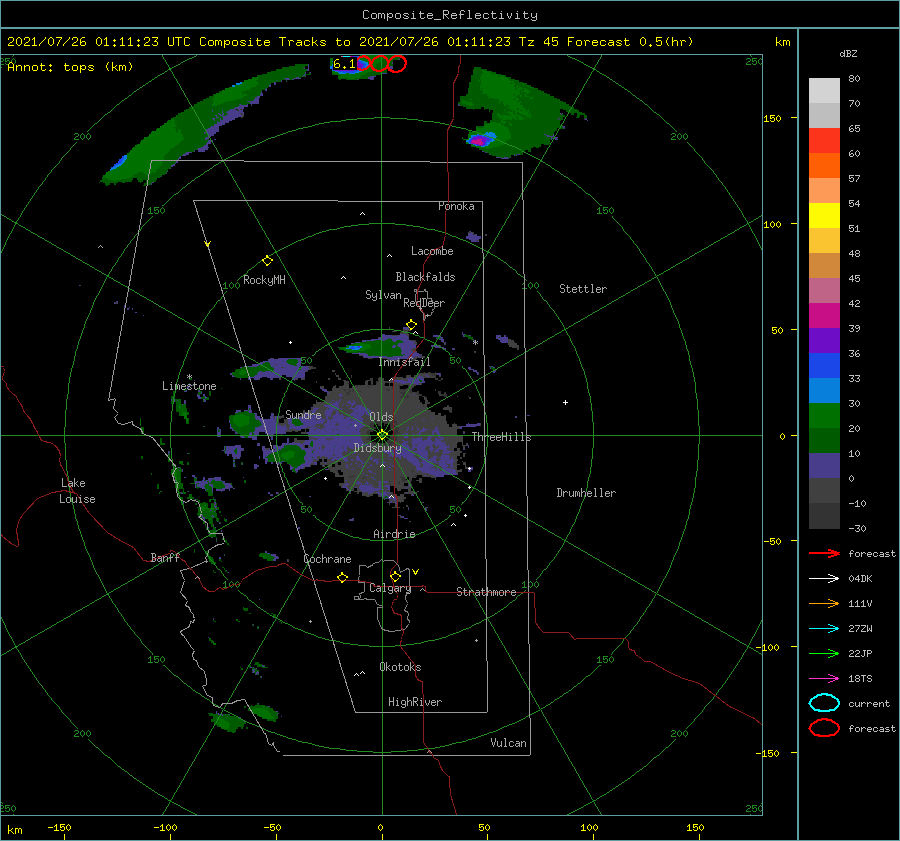Image resolution: width=900 pixels, height=841 pixels.
Task: Click the Banff label
Action: (165, 557)
